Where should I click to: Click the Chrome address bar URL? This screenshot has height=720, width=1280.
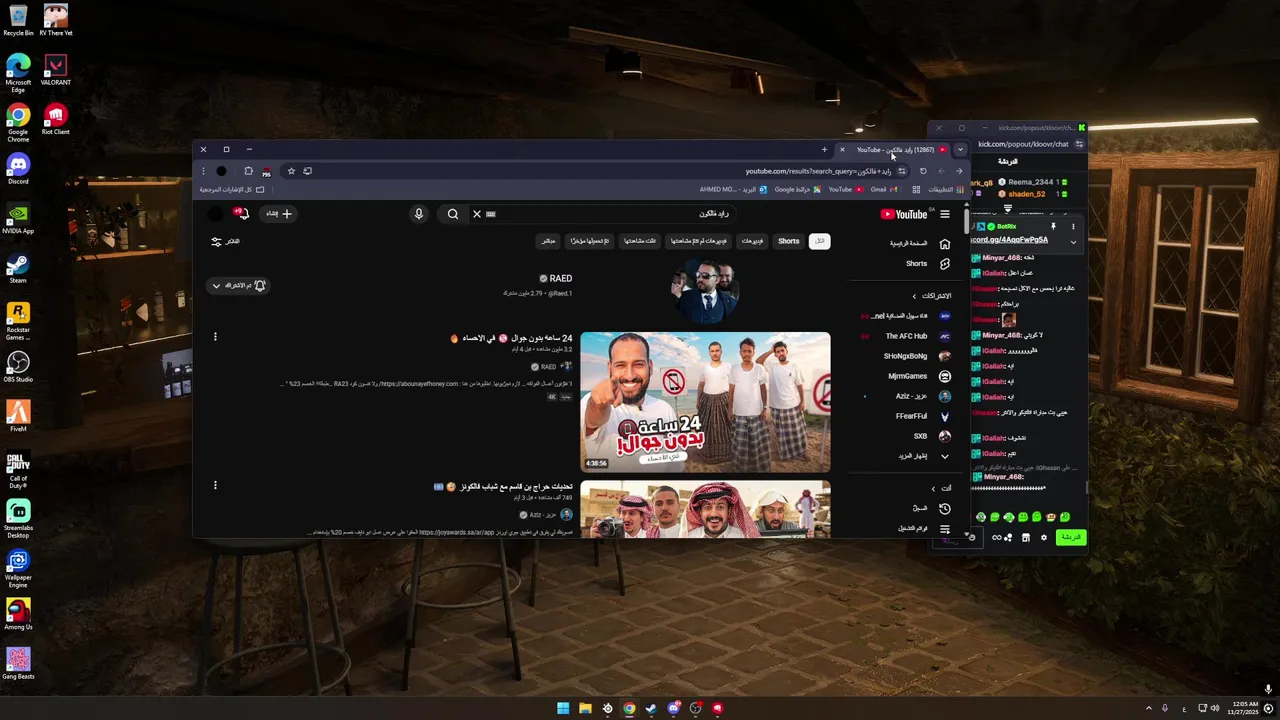pos(818,171)
